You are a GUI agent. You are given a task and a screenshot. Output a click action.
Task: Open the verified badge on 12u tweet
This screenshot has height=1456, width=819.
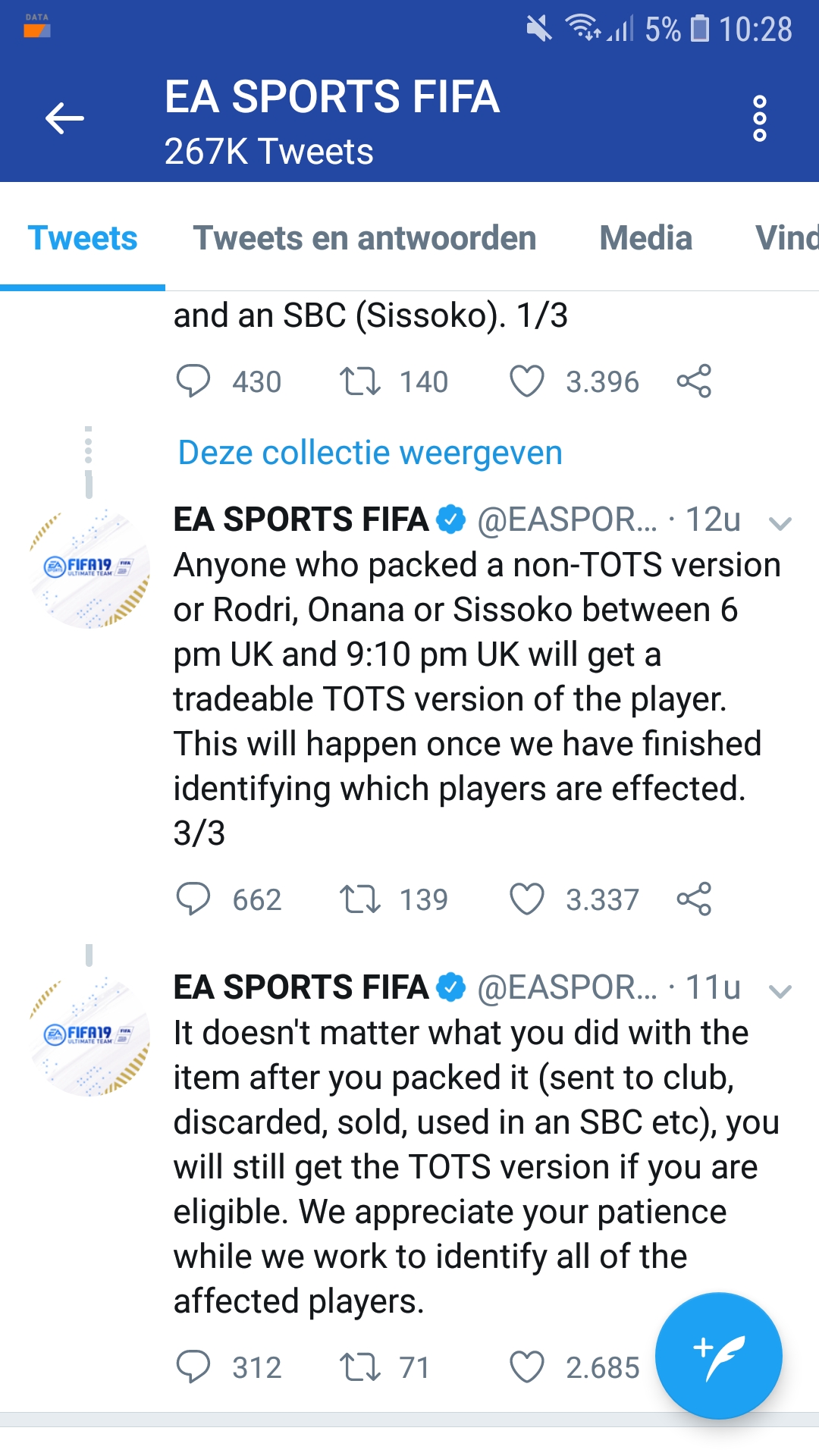click(451, 519)
